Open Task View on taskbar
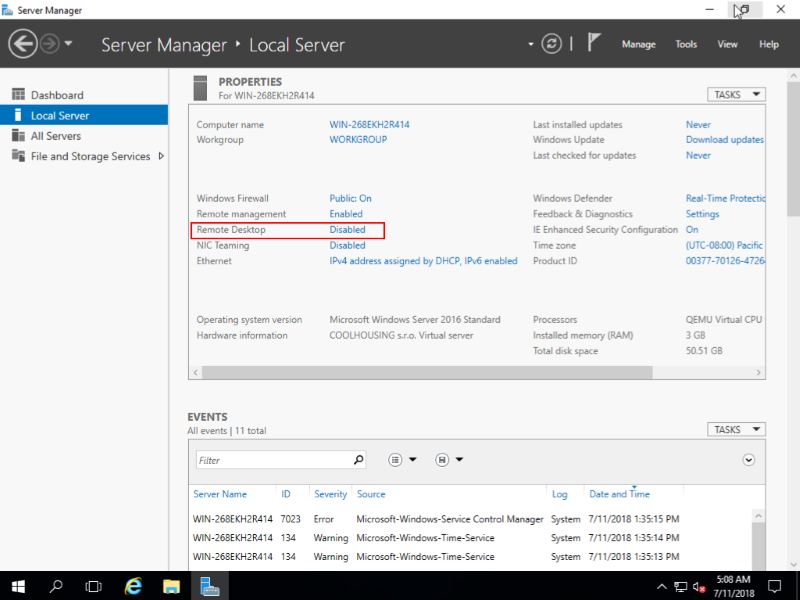The height and width of the screenshot is (600, 800). pos(93,586)
